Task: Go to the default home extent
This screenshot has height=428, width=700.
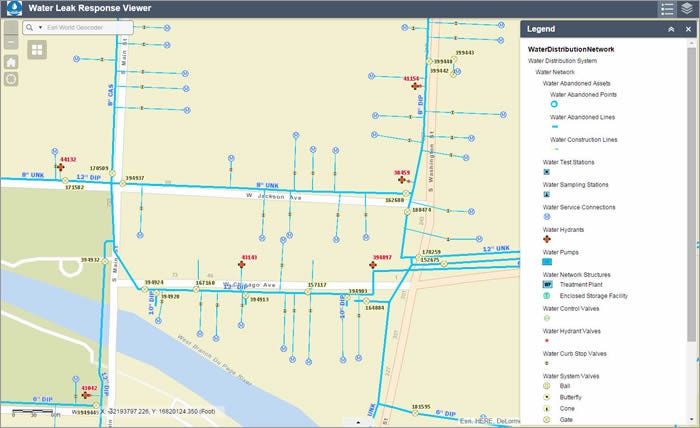Action: click(x=11, y=62)
